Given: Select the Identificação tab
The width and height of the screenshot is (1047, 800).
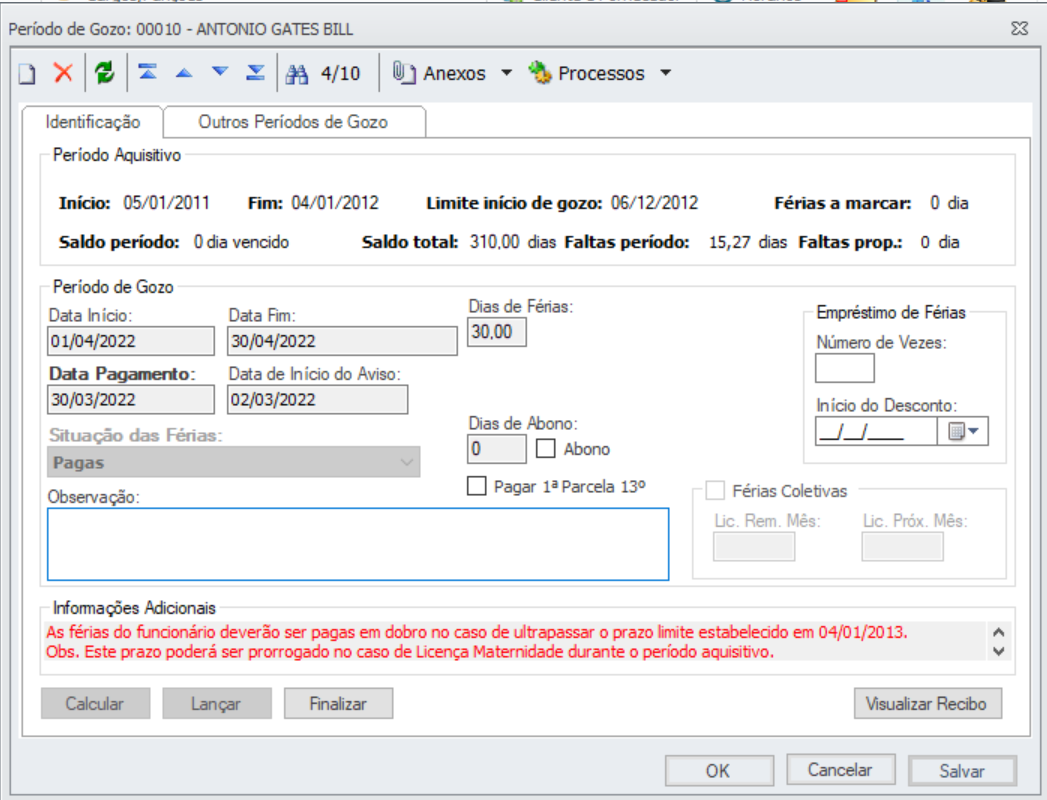Looking at the screenshot, I should pyautogui.click(x=93, y=122).
